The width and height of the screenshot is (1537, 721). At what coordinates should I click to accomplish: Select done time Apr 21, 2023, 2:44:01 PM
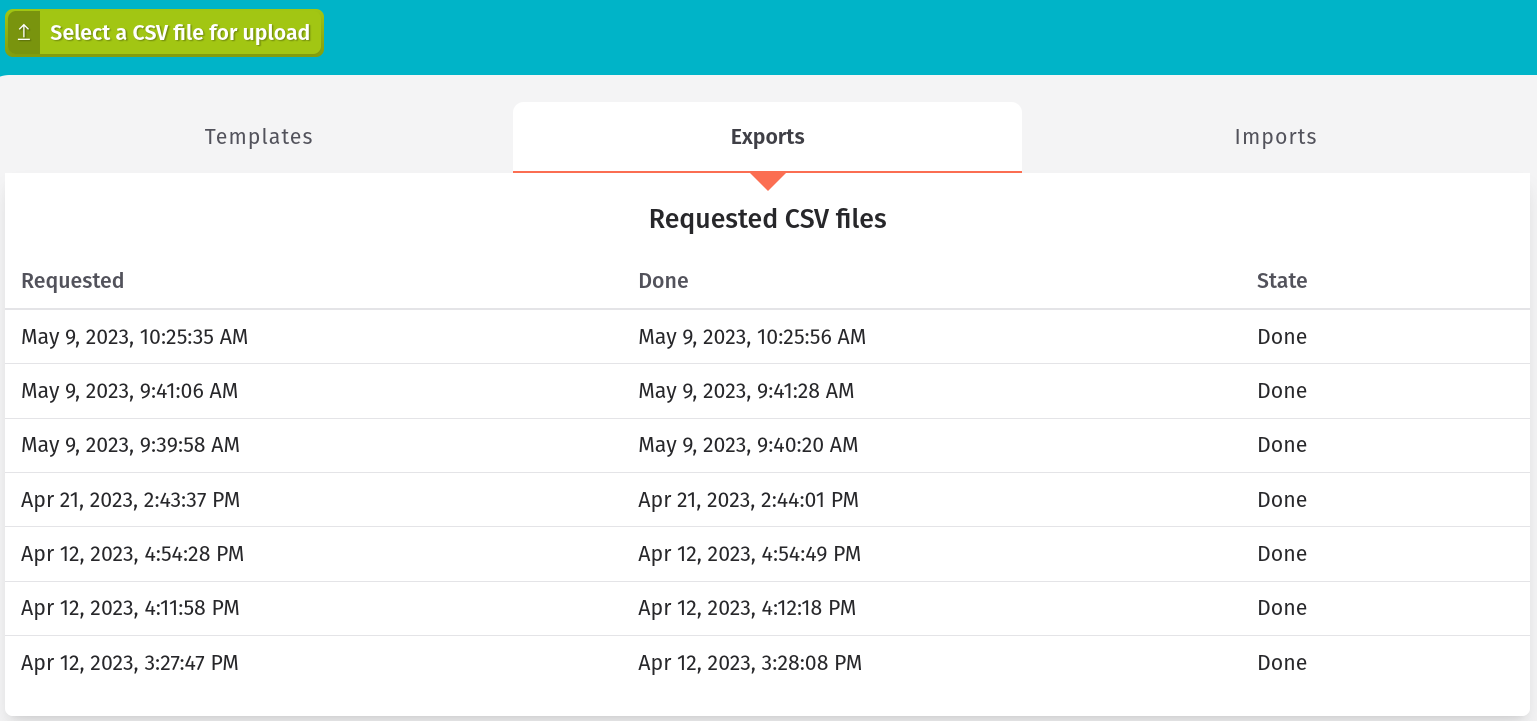click(749, 500)
